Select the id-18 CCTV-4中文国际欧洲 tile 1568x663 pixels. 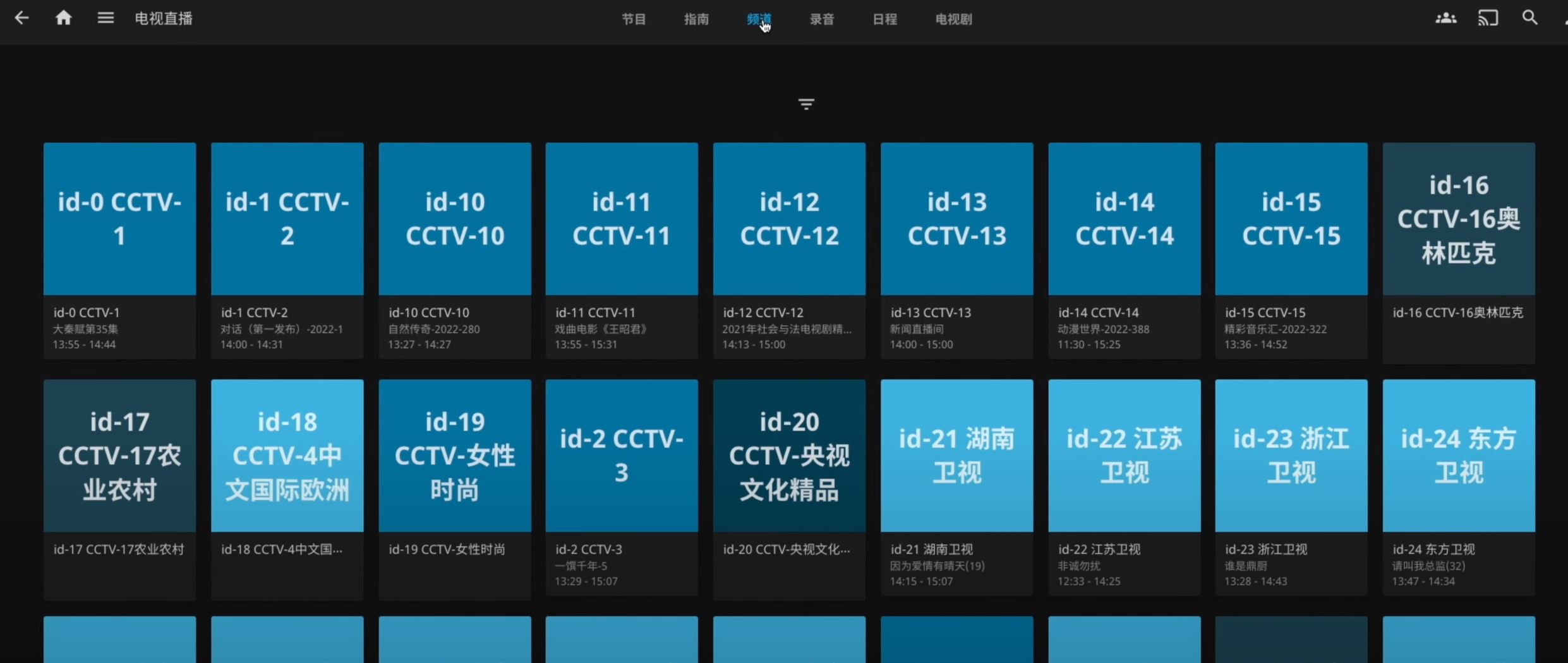[x=287, y=455]
